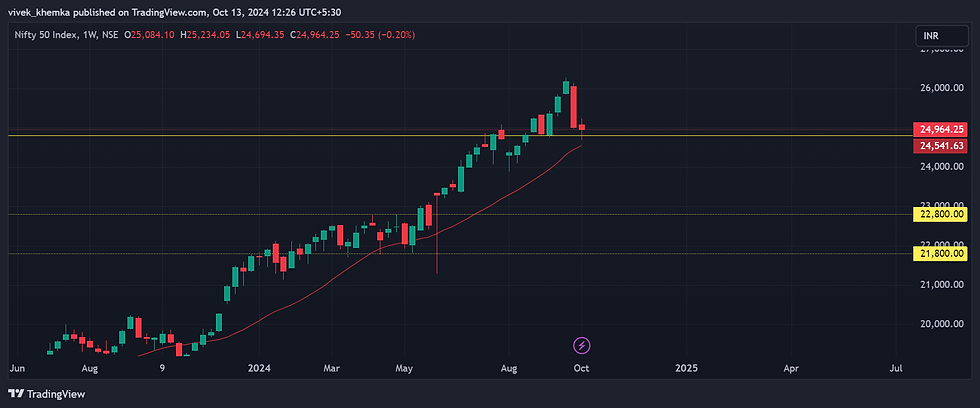Viewport: 980px width, 408px height.
Task: Click the Jun time axis label
Action: click(17, 368)
